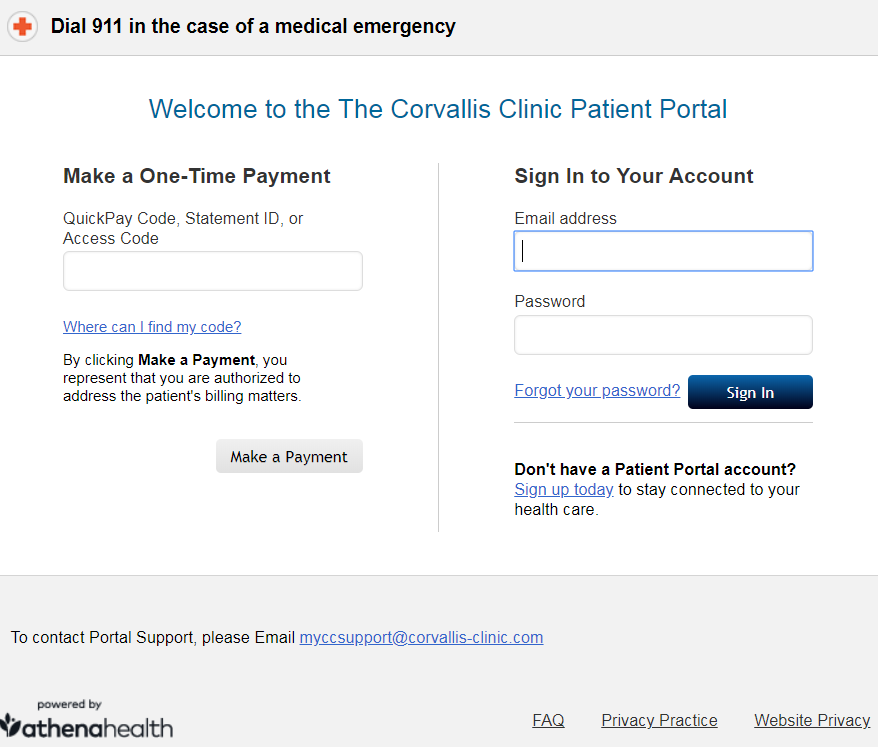The height and width of the screenshot is (747, 878).
Task: Click the 'Dial 911' emergency banner text
Action: 253,26
